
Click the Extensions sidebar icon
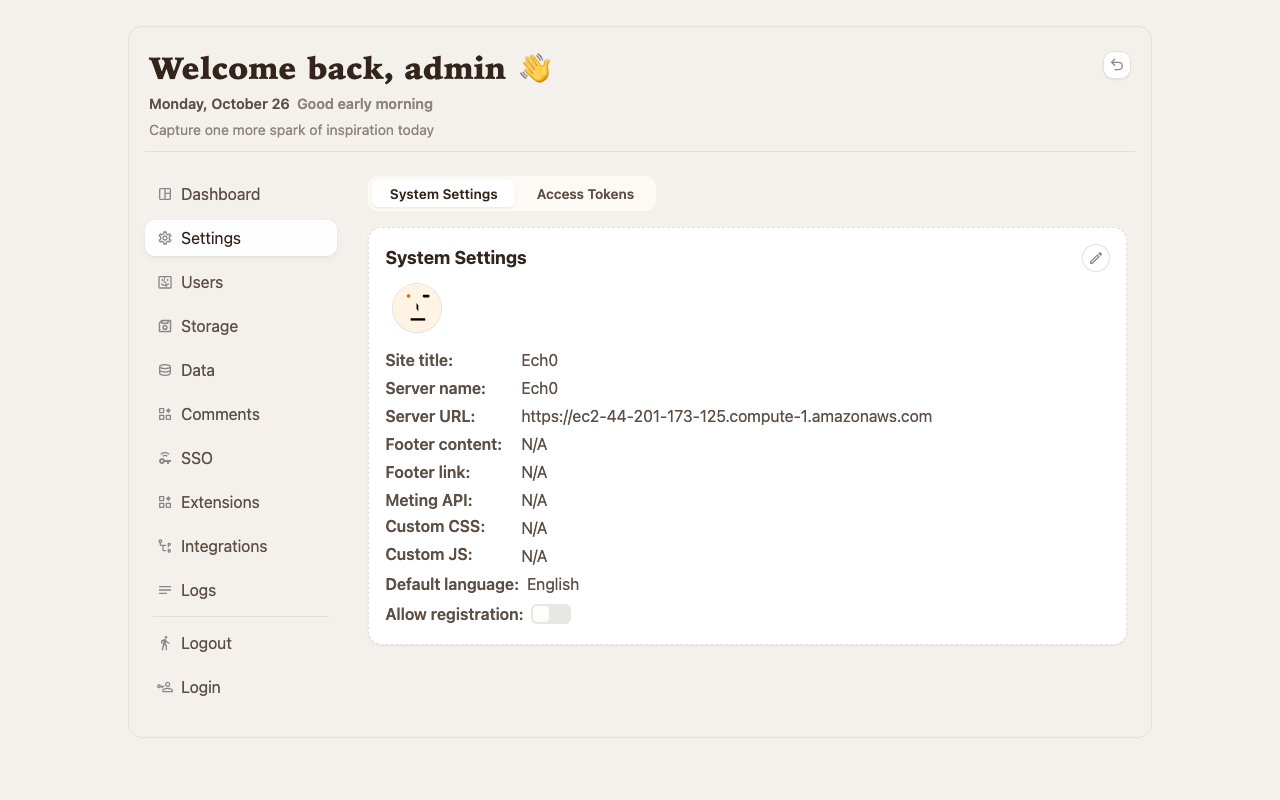(x=165, y=502)
